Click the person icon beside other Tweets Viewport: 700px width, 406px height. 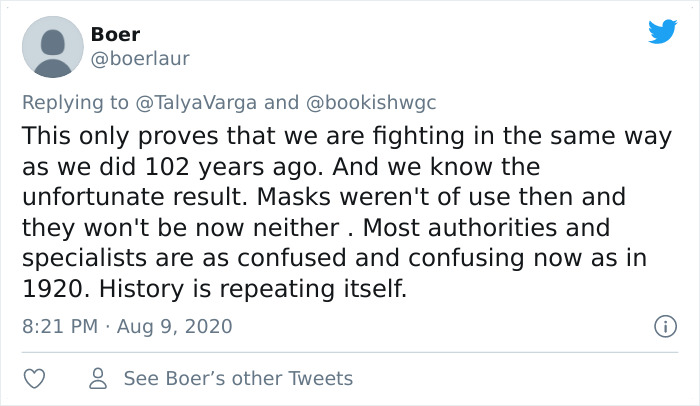tap(98, 378)
